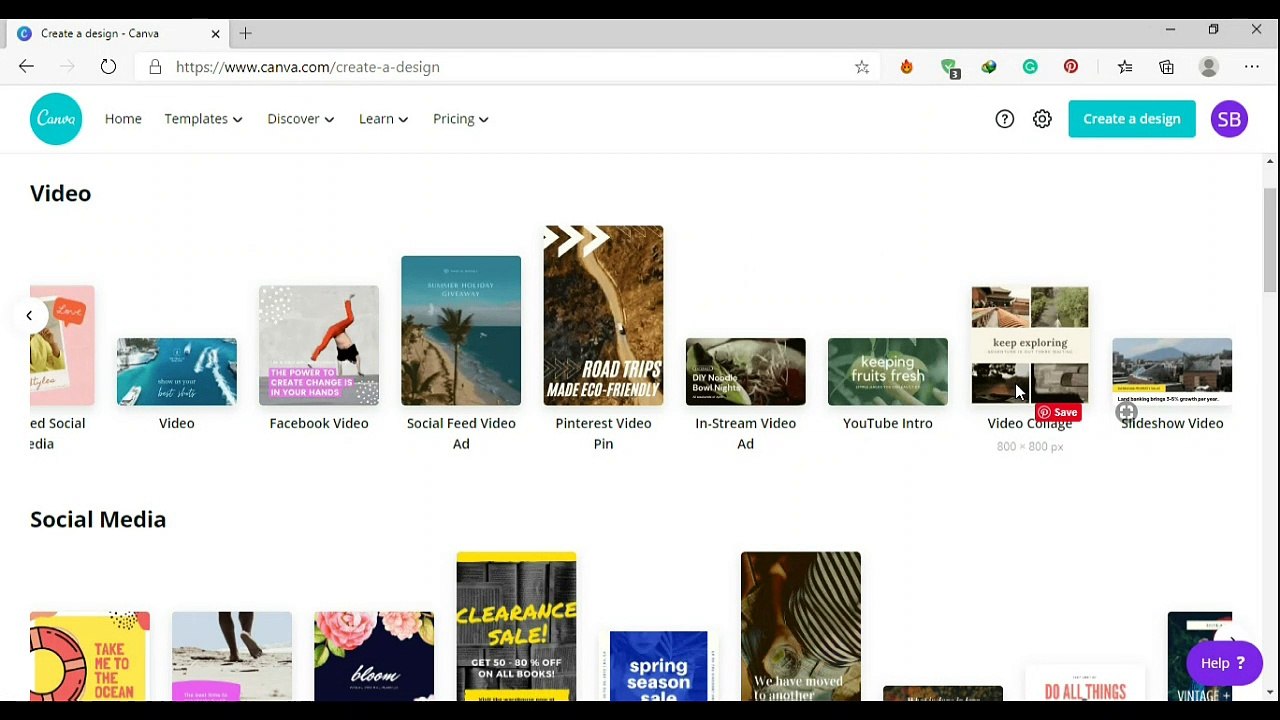Click the Social Feed Video Ad label
Screen dimensions: 1280x720
click(x=461, y=433)
